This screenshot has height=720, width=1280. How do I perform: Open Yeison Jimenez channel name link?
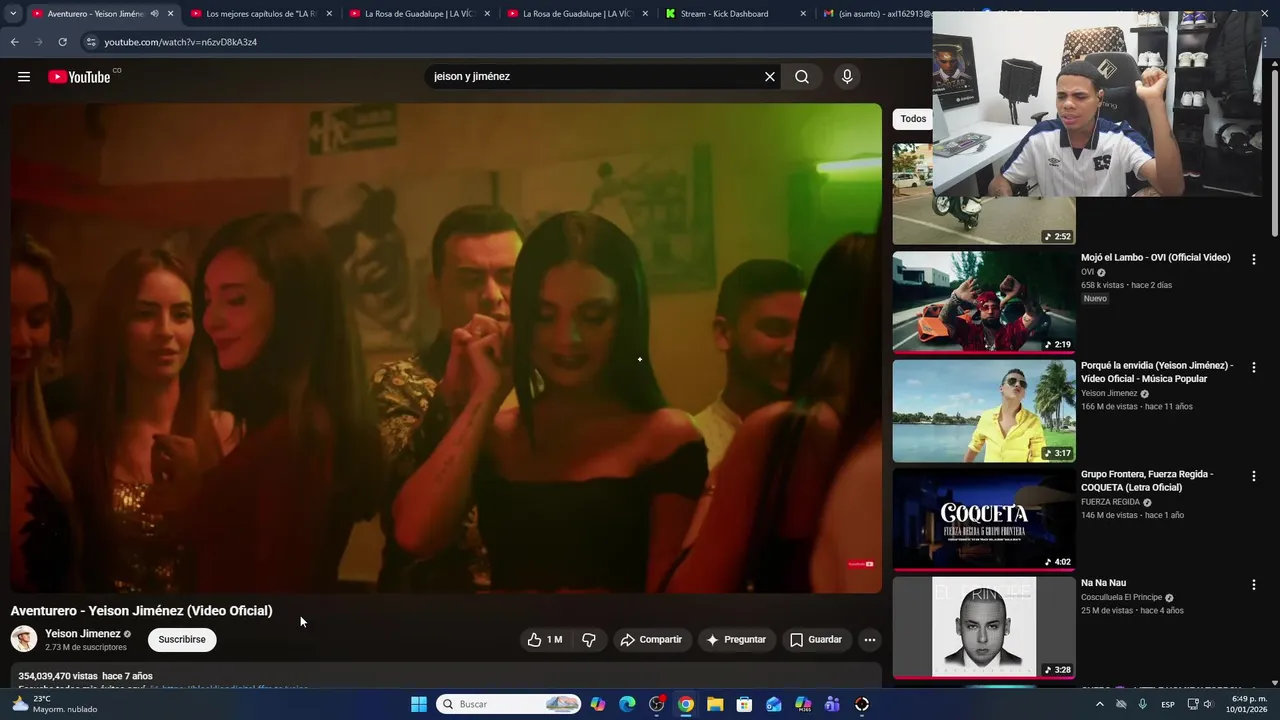(83, 634)
